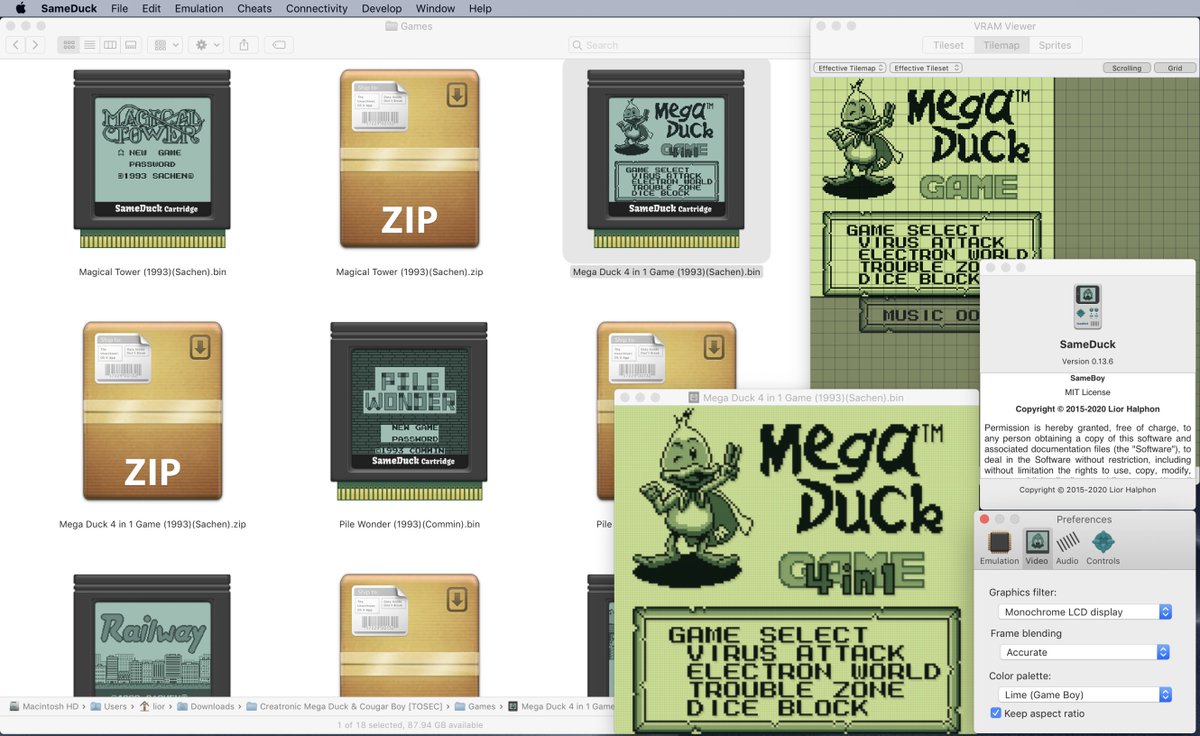Click 'Magical Tower (1993)(Sachen).bin' file name

click(x=152, y=272)
